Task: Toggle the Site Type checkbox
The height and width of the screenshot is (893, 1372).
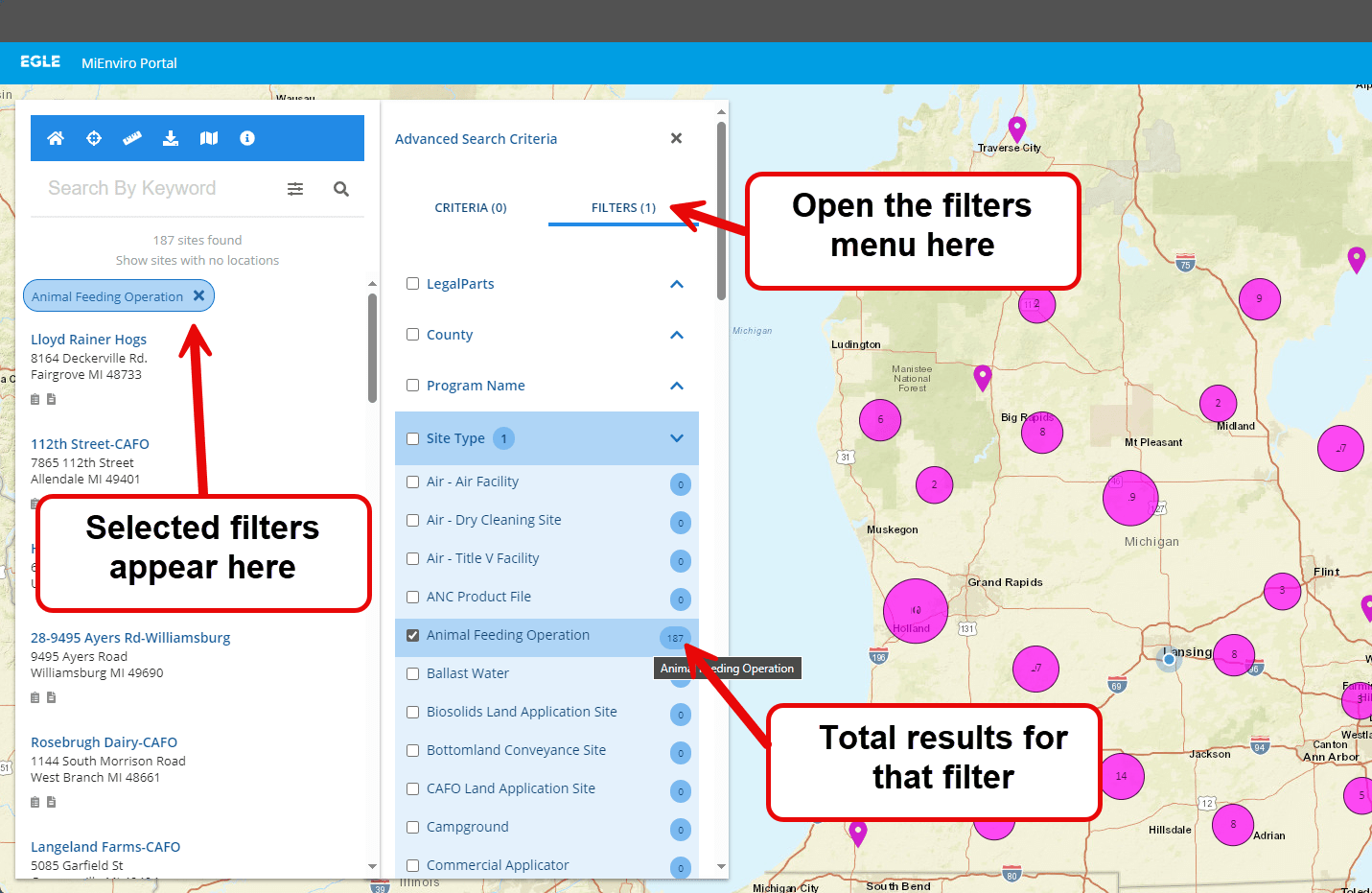Action: (x=413, y=438)
